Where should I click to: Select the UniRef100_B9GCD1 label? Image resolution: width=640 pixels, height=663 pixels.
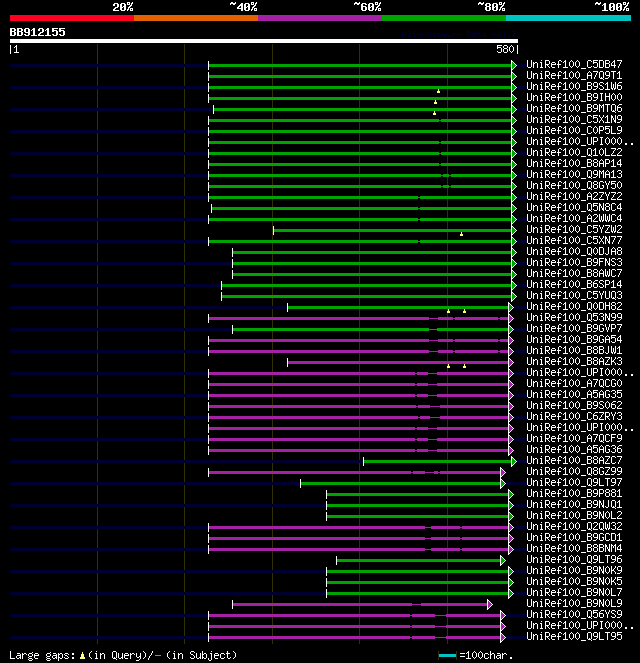coord(574,537)
